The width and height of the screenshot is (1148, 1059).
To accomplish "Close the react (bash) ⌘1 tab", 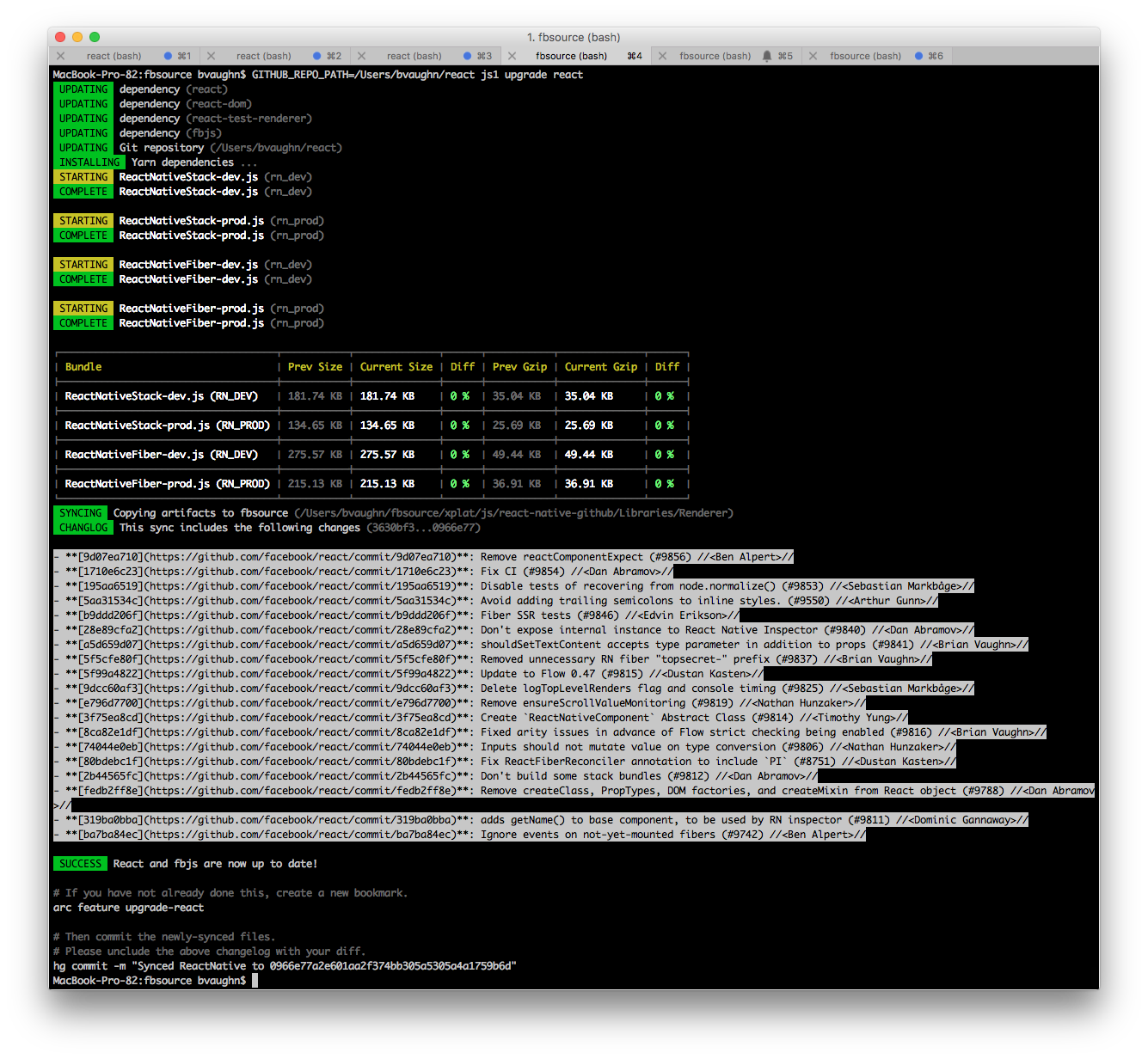I will [60, 56].
